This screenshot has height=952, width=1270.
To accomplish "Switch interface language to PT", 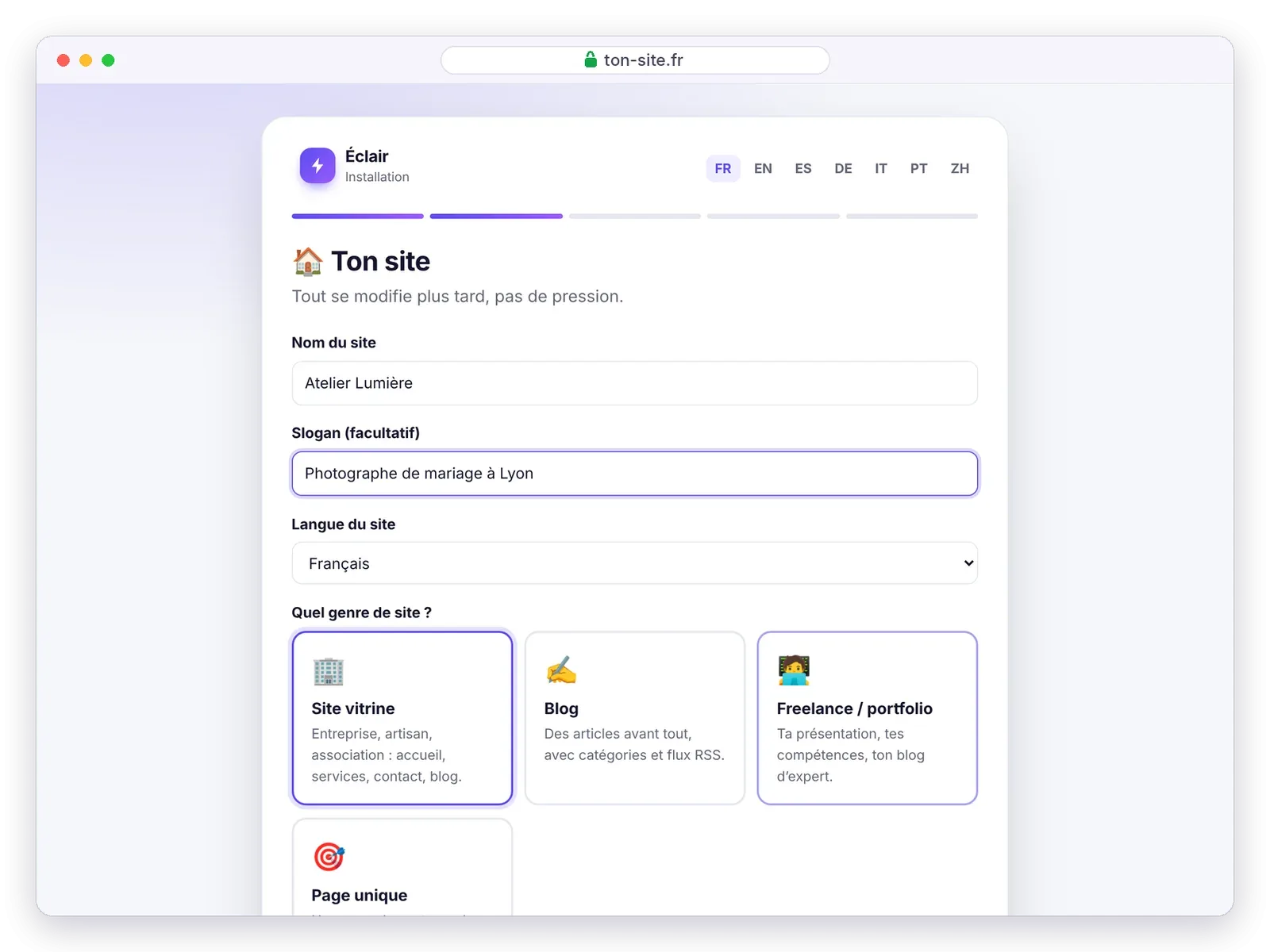I will click(x=918, y=168).
